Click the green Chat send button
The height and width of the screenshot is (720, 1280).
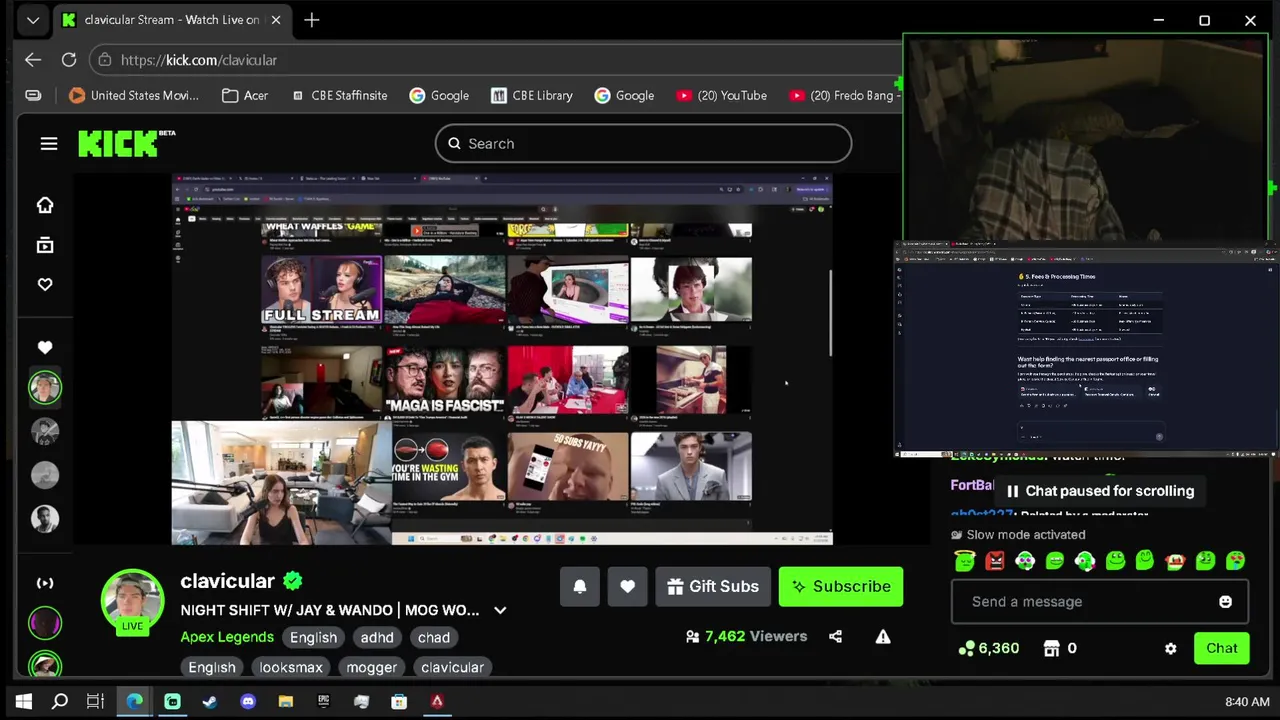pos(1221,648)
